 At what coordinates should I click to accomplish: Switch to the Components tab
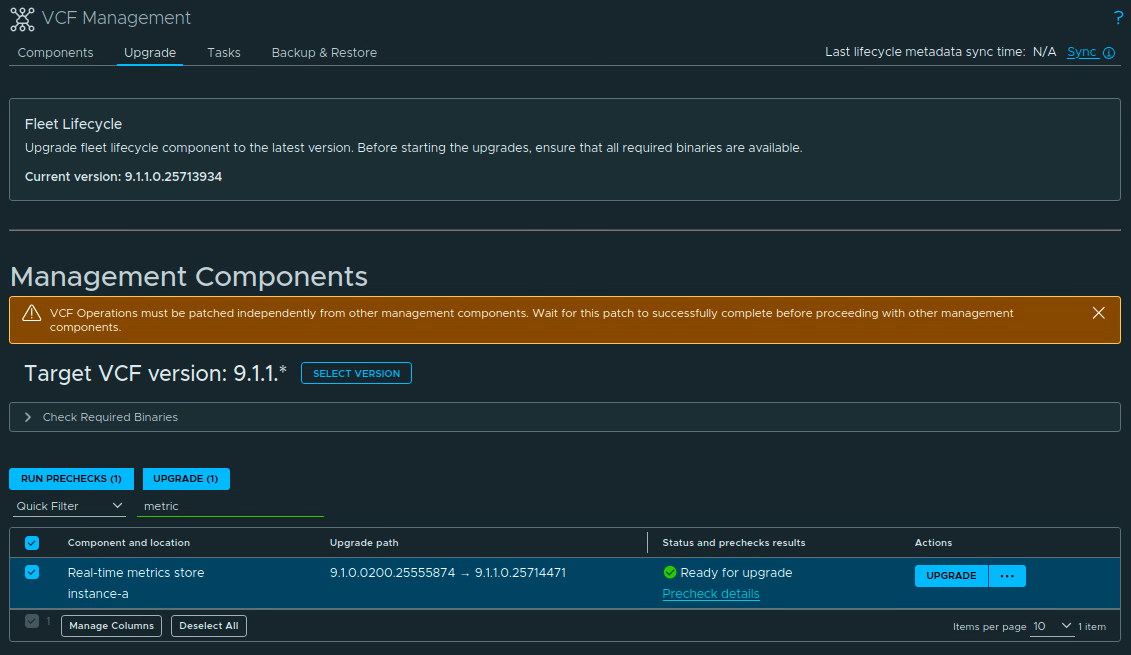[x=56, y=53]
